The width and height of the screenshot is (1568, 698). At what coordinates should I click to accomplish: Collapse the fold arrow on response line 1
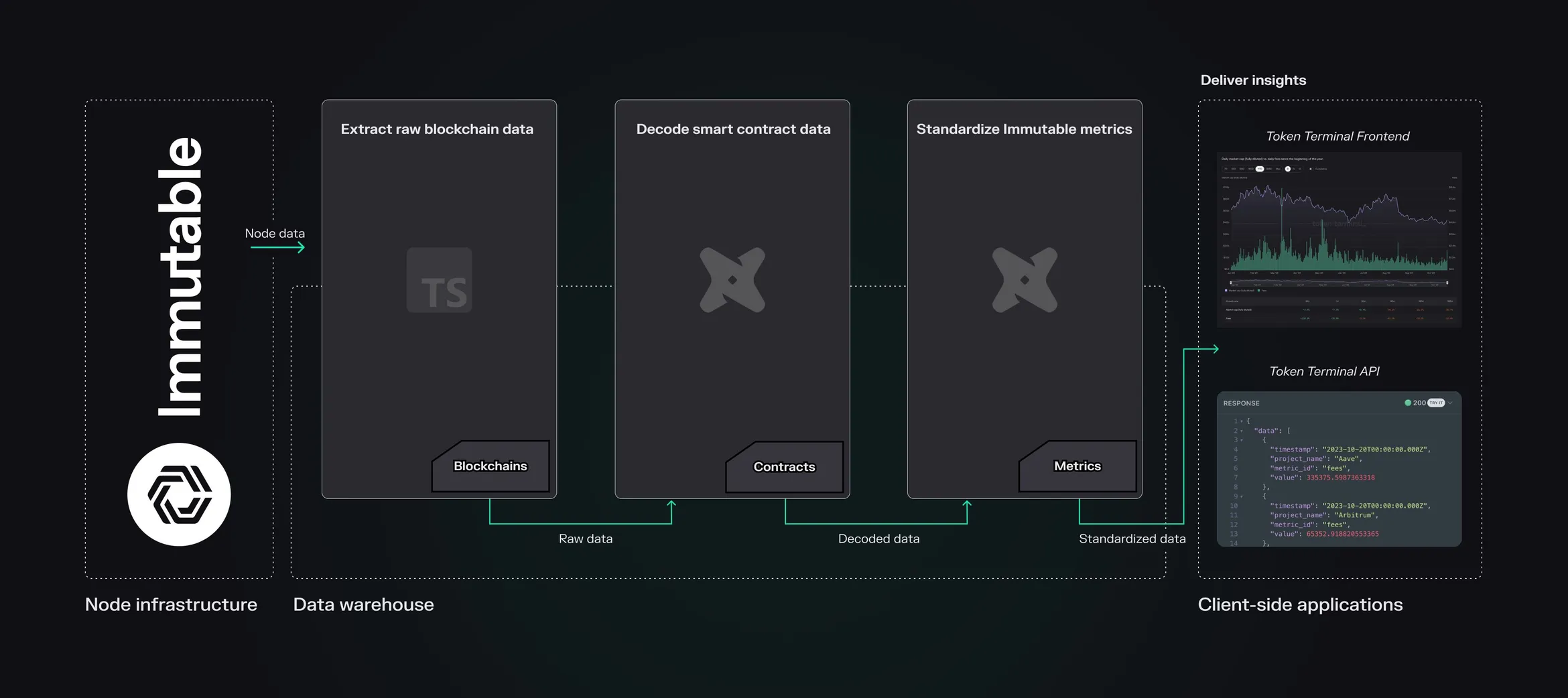click(1242, 421)
